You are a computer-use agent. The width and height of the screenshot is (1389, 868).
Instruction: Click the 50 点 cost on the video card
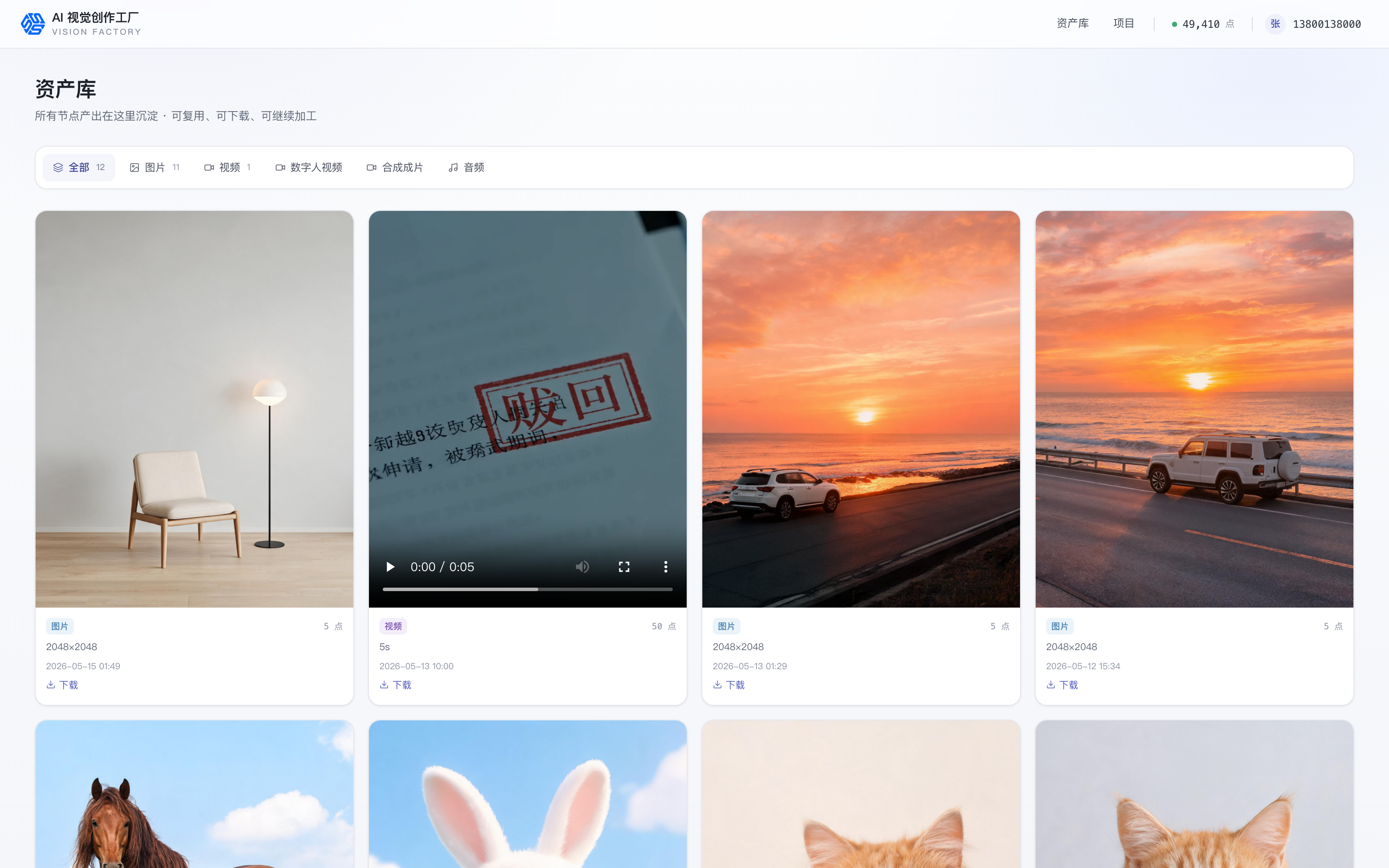click(x=664, y=626)
